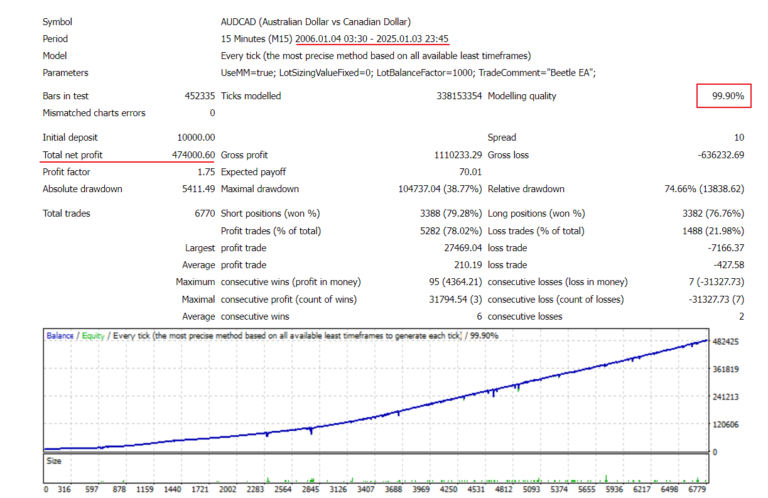The height and width of the screenshot is (498, 768).
Task: Click the Total net profit value 474000.60
Action: pos(186,155)
